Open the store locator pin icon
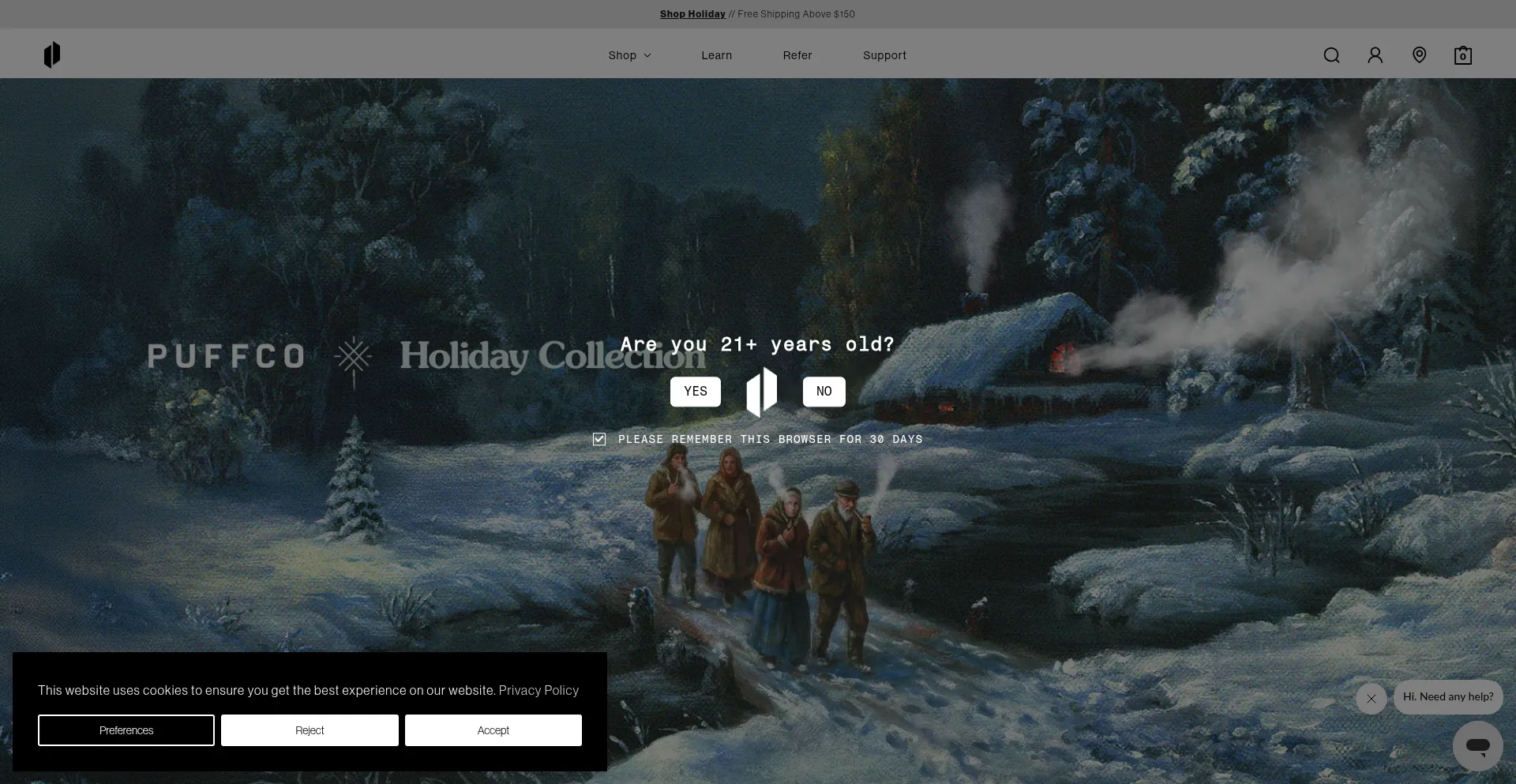This screenshot has height=784, width=1516. click(x=1419, y=55)
